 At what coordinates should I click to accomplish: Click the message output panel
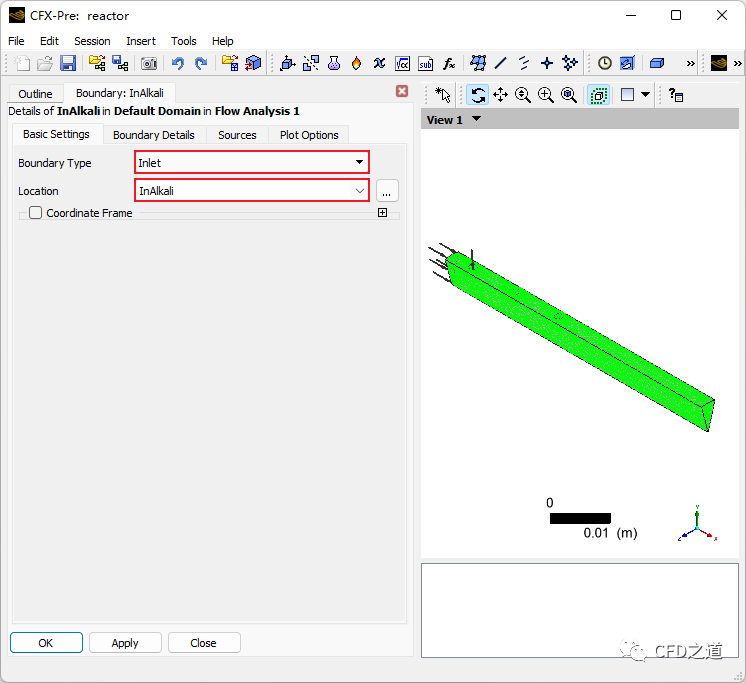click(x=579, y=610)
